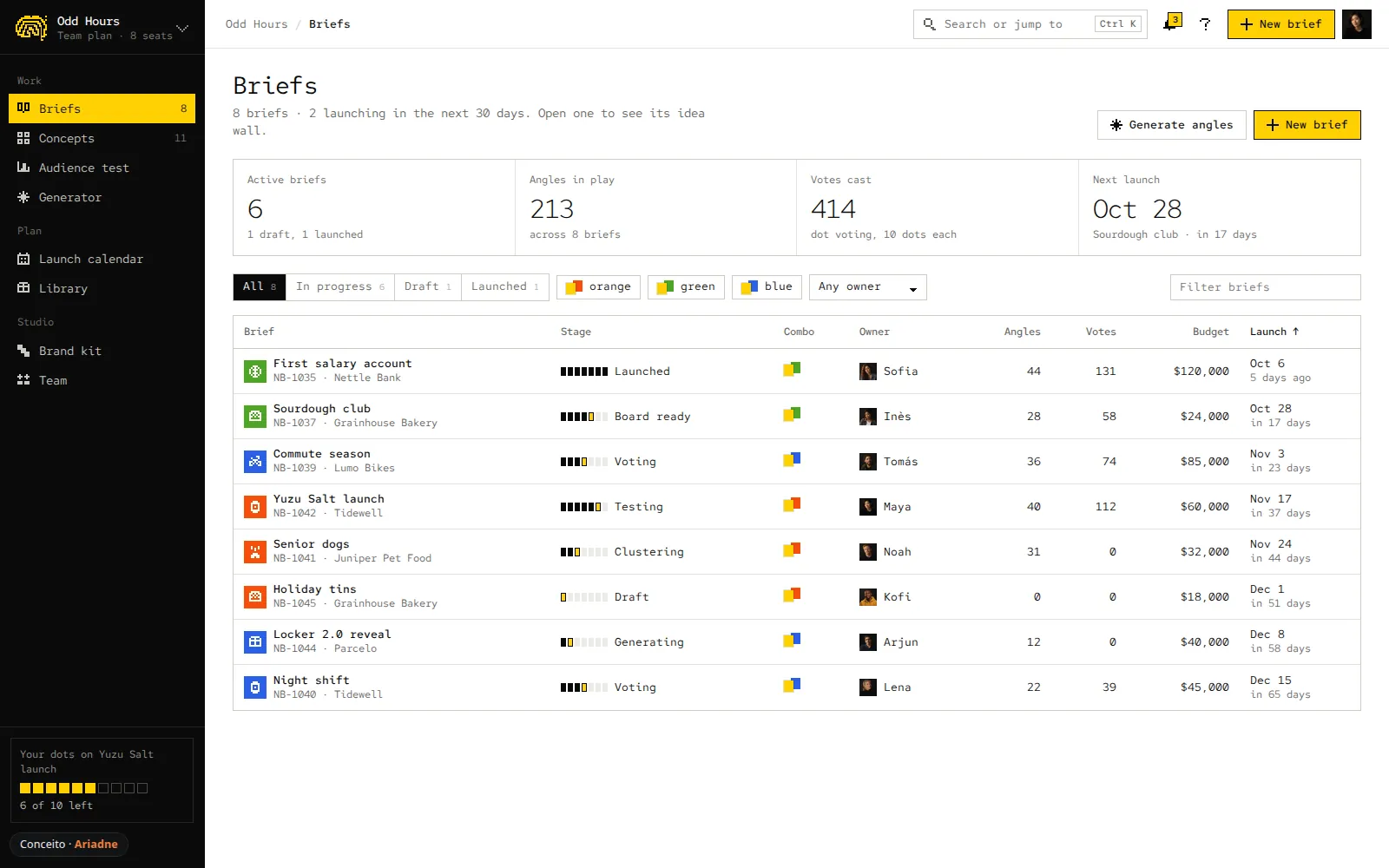Open Concepts in the sidebar
The width and height of the screenshot is (1389, 868).
point(102,138)
